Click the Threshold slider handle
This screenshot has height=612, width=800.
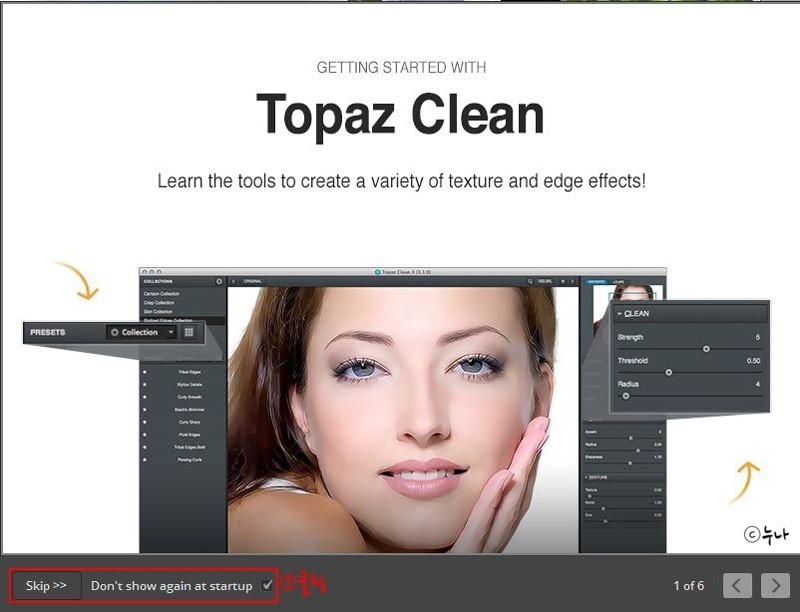(668, 373)
